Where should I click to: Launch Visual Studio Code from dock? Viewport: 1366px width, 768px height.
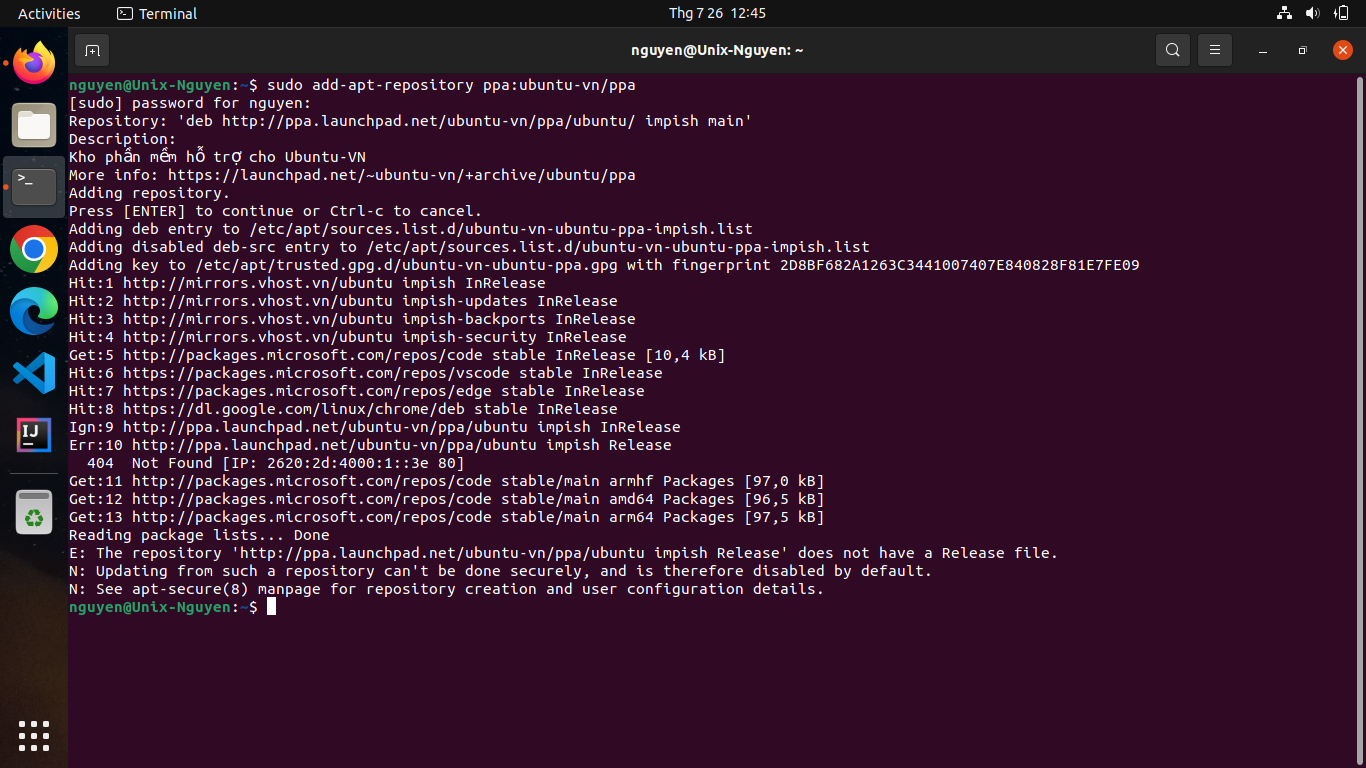[x=34, y=373]
